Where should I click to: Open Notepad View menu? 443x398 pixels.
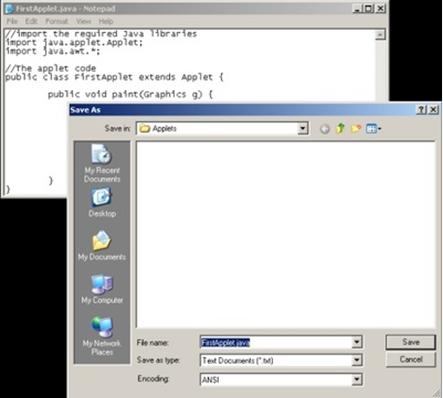pos(83,21)
